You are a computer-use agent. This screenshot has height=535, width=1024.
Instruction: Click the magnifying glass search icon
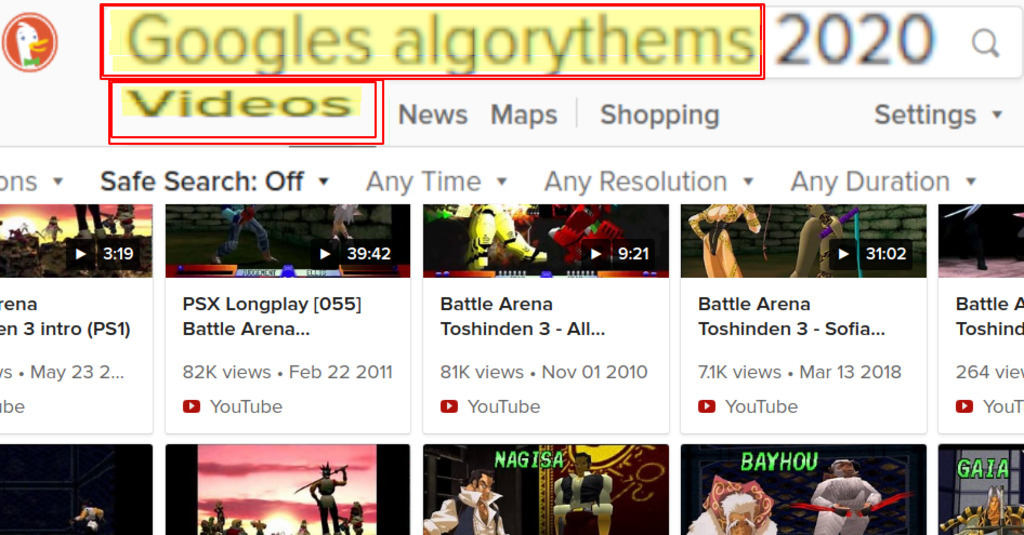point(985,44)
